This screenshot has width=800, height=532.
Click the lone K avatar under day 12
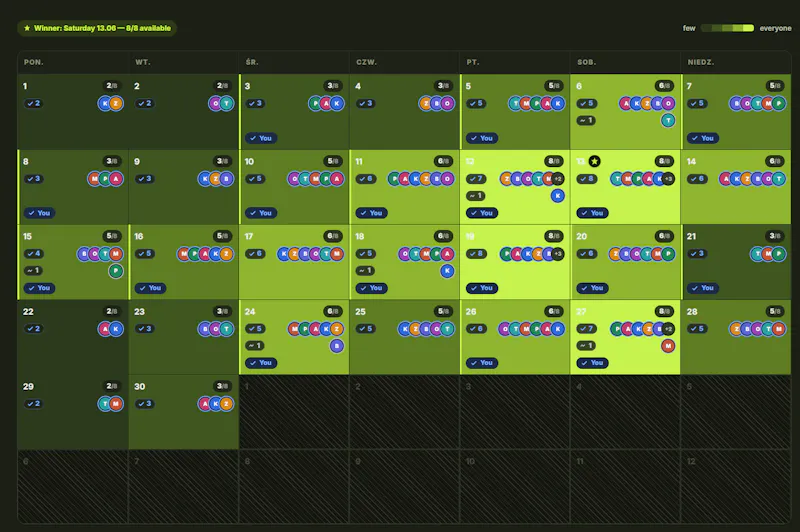click(558, 195)
